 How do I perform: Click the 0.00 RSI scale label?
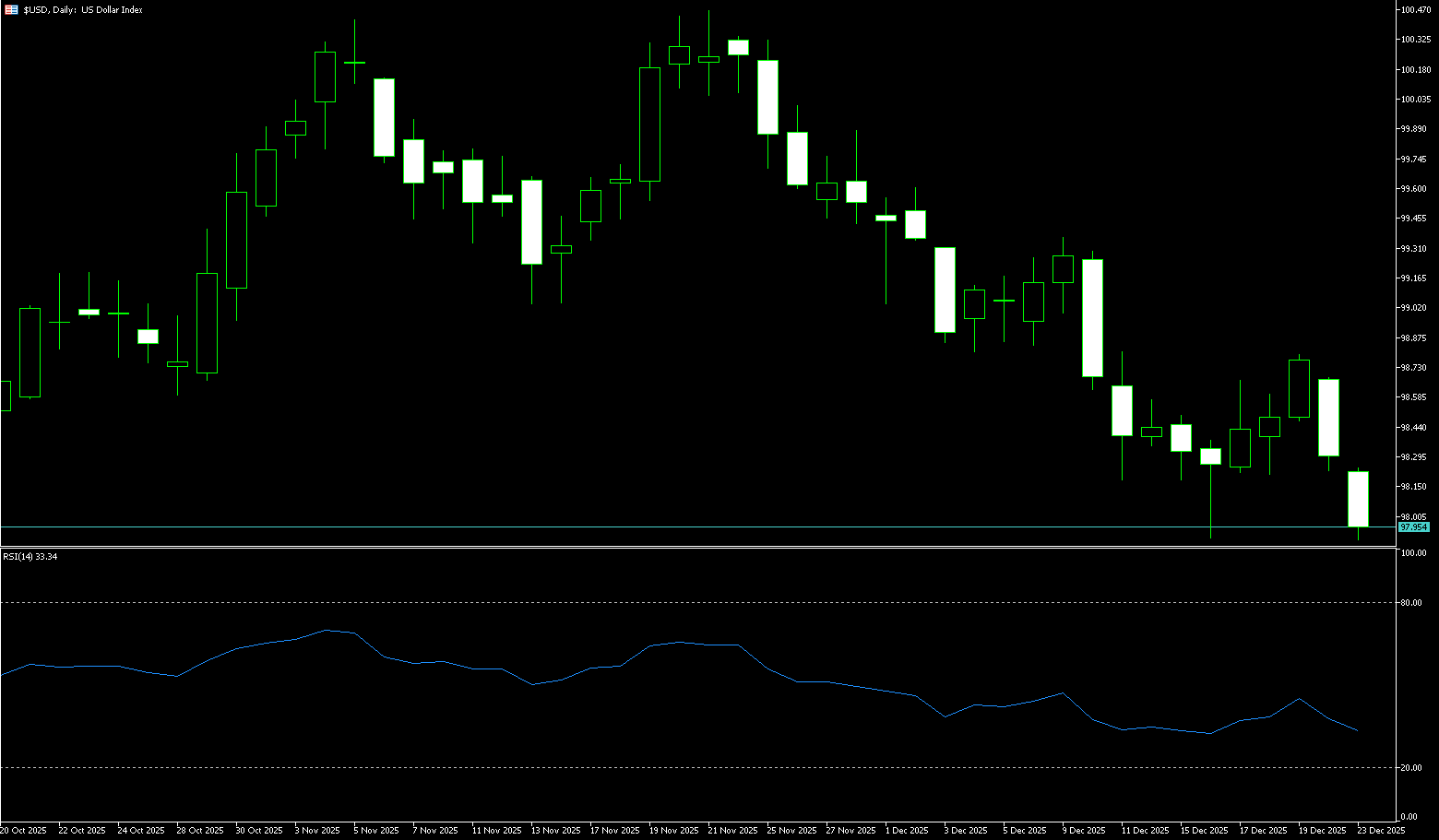tap(1409, 817)
